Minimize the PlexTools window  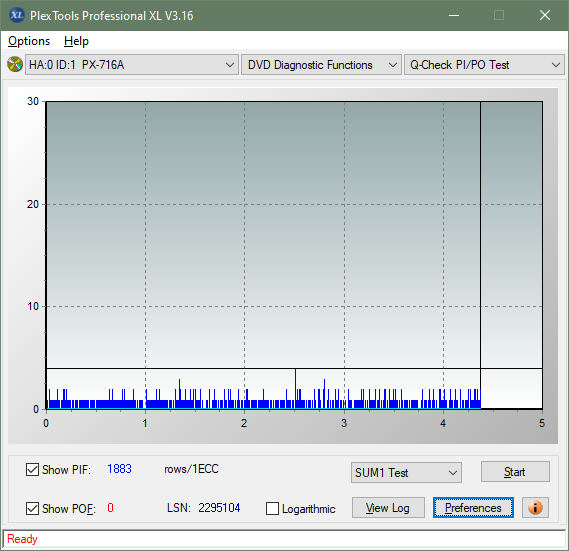click(x=454, y=15)
